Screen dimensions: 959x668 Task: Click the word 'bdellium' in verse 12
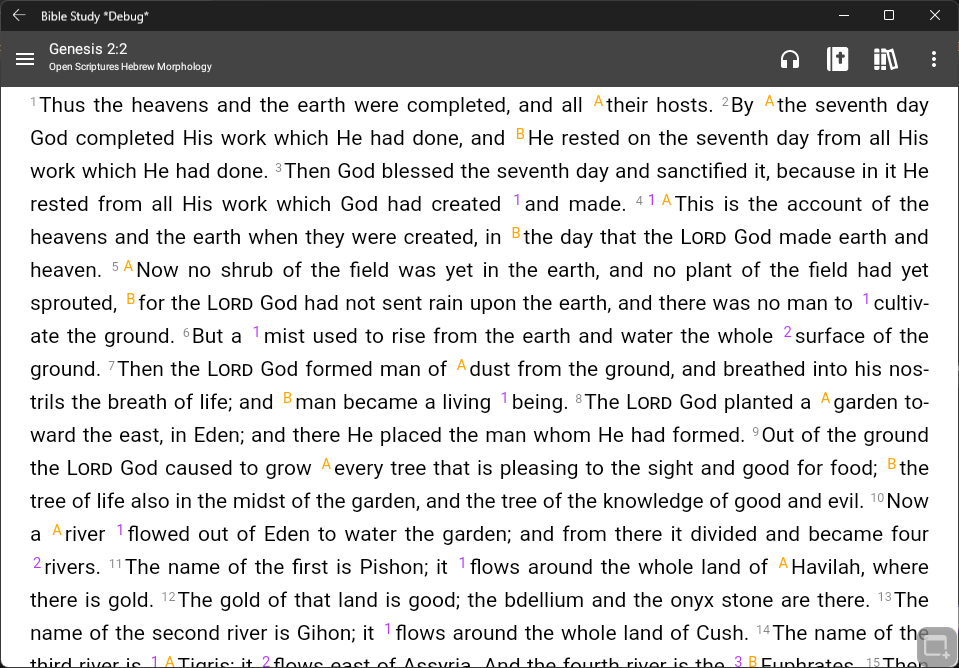click(x=542, y=600)
